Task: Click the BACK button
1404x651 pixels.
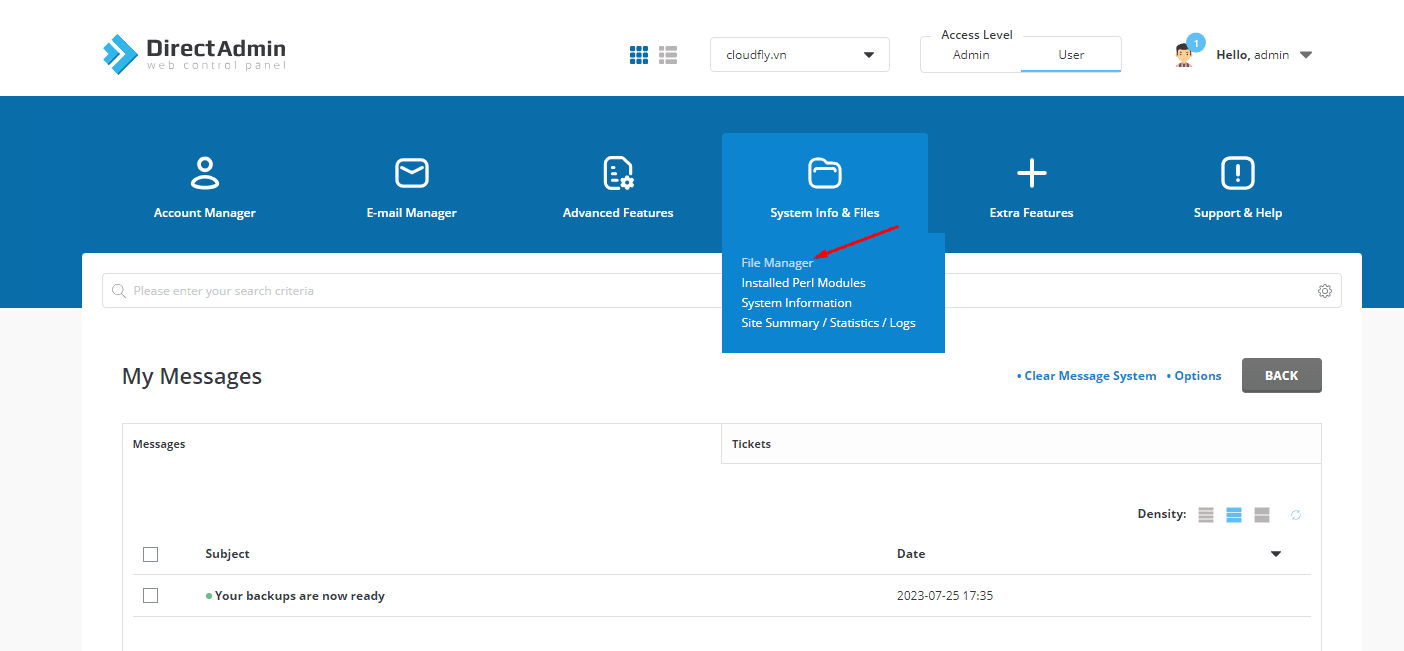Action: click(1281, 376)
